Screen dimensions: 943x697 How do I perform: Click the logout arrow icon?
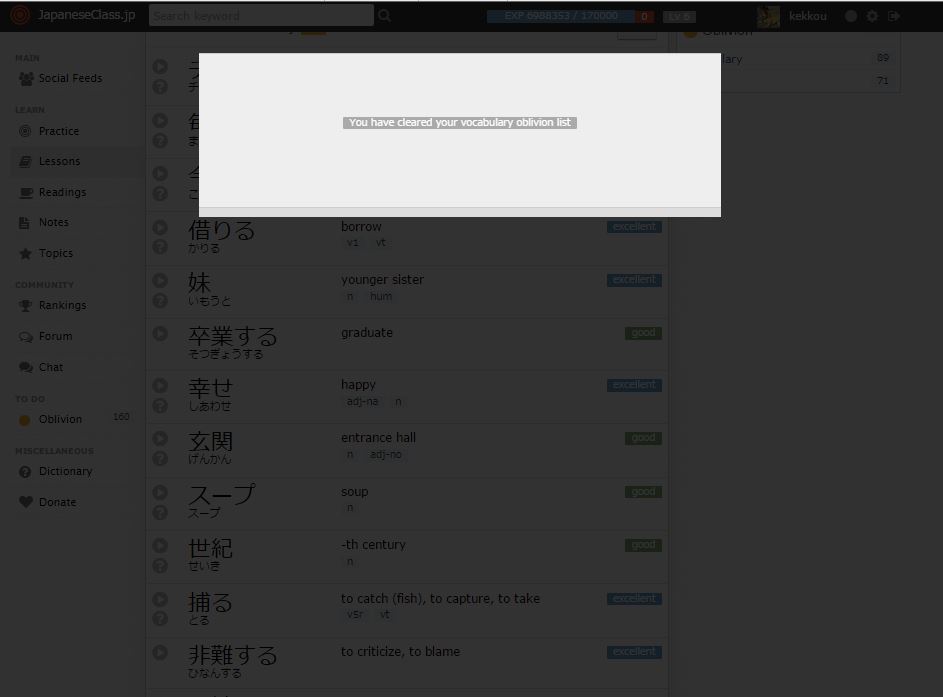894,16
